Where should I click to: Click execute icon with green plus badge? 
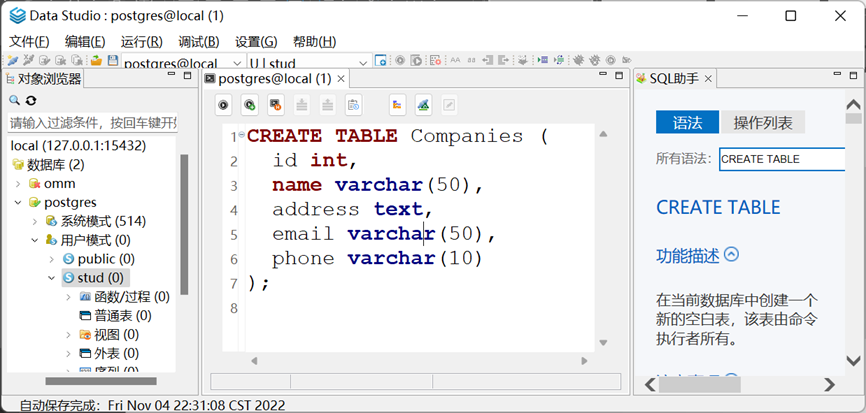click(250, 104)
